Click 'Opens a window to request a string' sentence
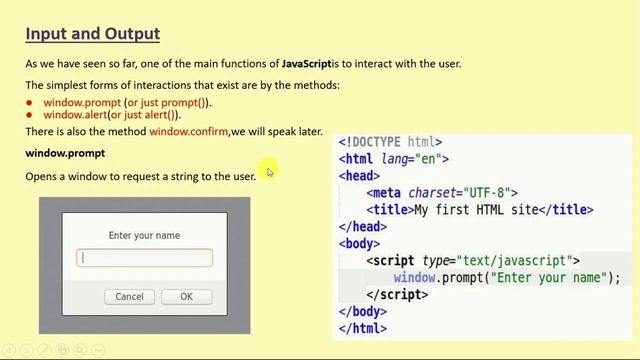 [140, 177]
